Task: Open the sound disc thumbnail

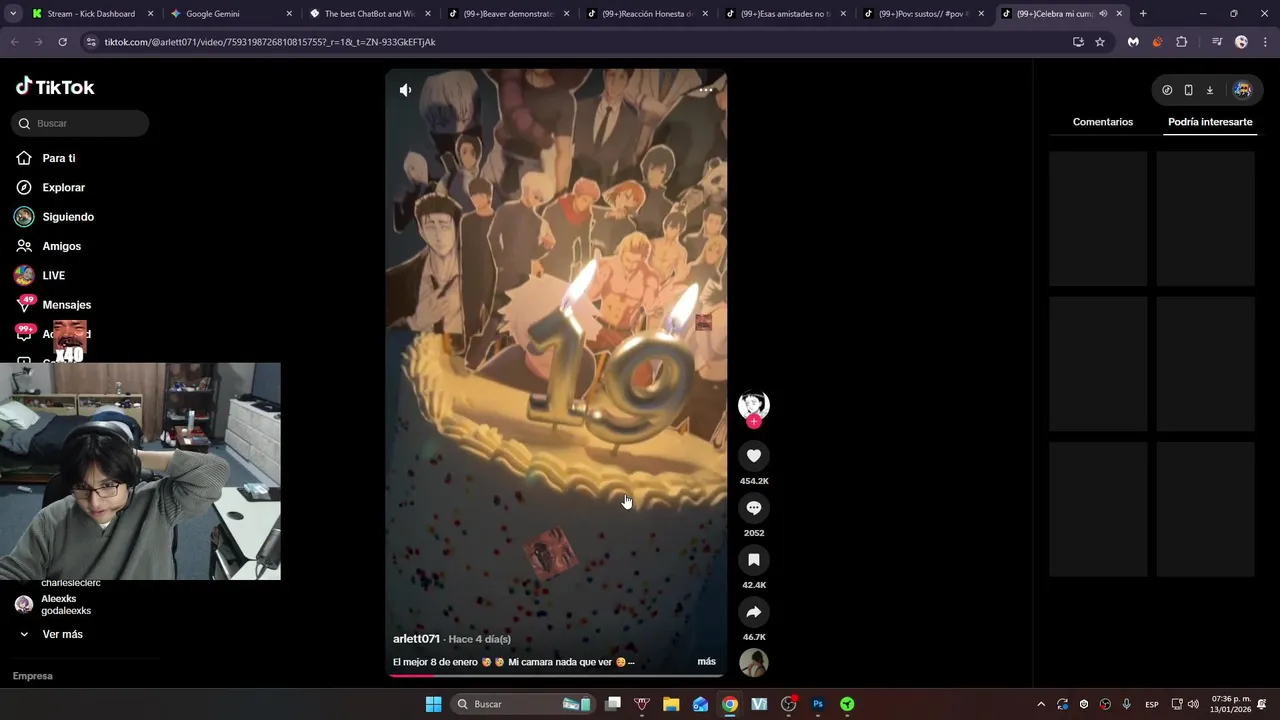Action: click(x=754, y=662)
